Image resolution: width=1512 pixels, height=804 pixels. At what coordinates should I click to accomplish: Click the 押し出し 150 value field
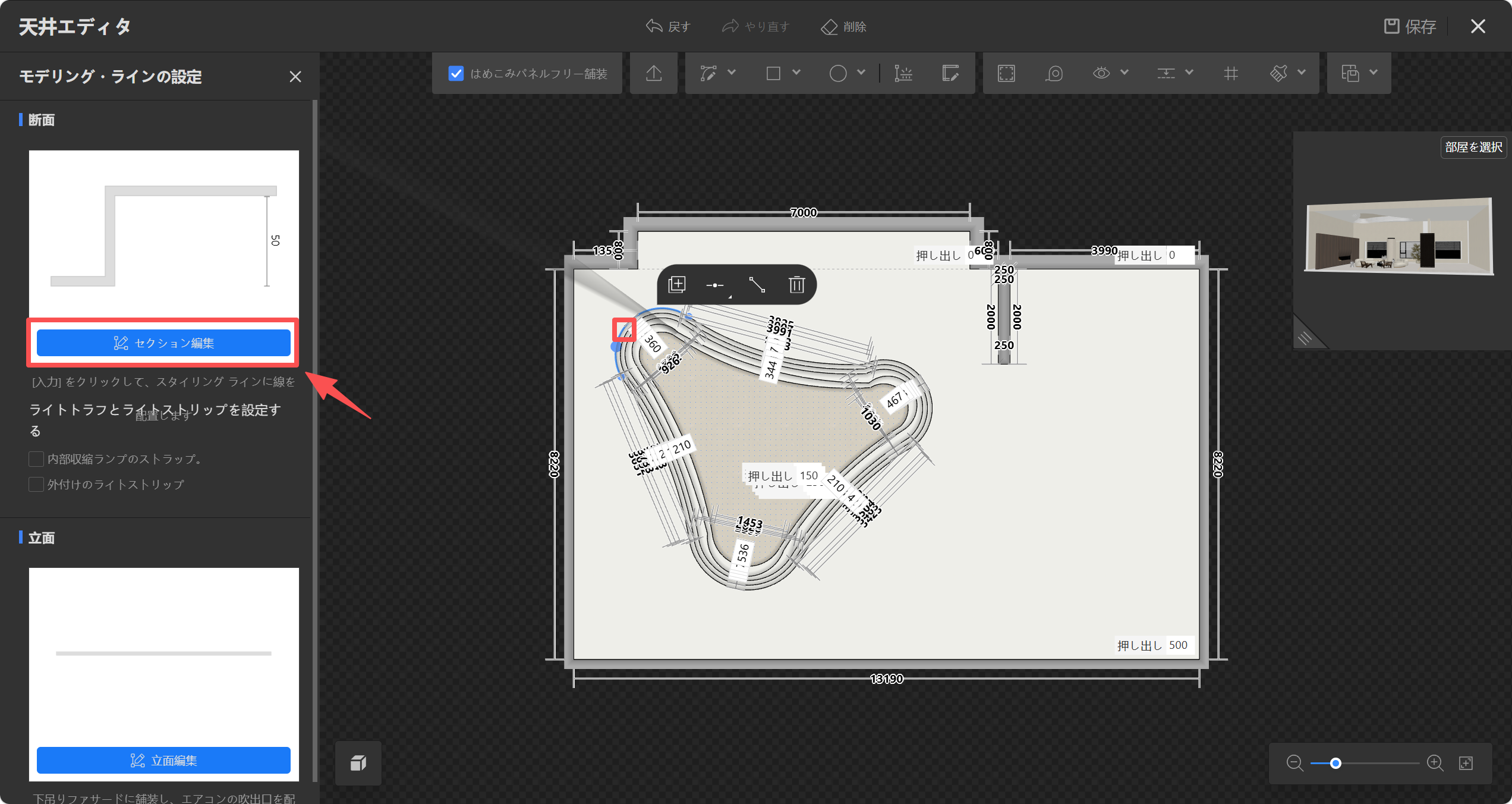[x=809, y=476]
